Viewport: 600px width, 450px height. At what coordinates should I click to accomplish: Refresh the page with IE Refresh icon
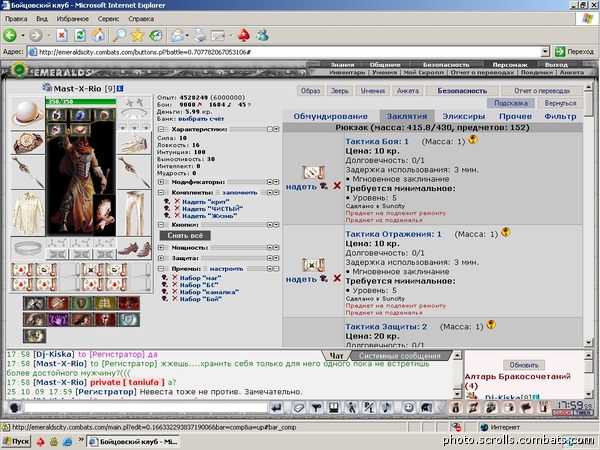[x=80, y=36]
